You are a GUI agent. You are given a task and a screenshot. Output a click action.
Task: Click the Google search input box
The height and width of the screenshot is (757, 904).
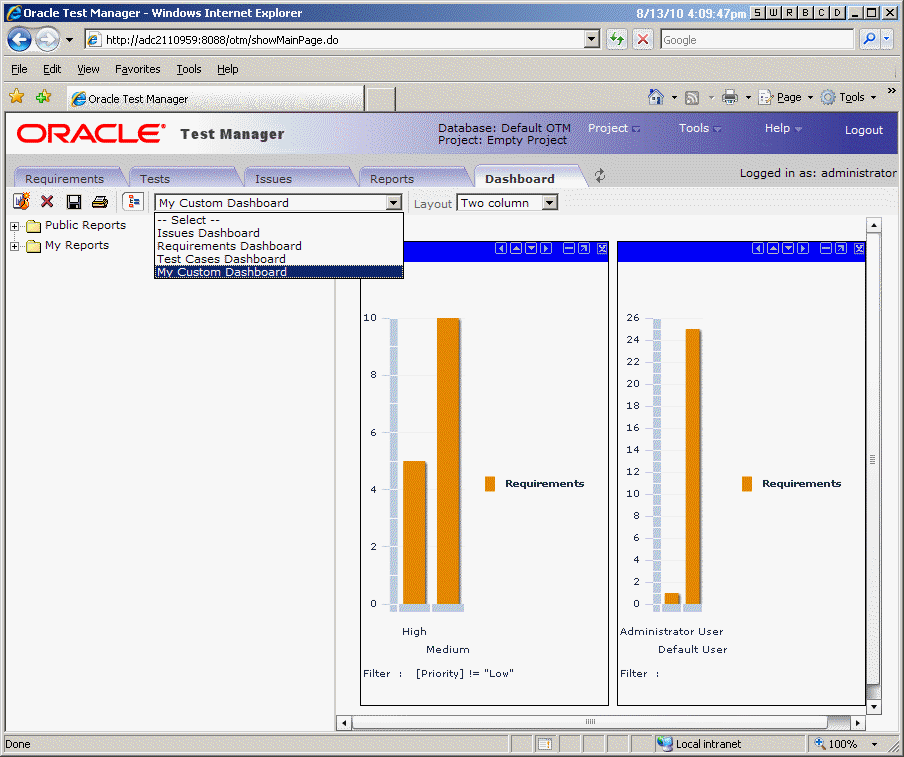pyautogui.click(x=757, y=40)
